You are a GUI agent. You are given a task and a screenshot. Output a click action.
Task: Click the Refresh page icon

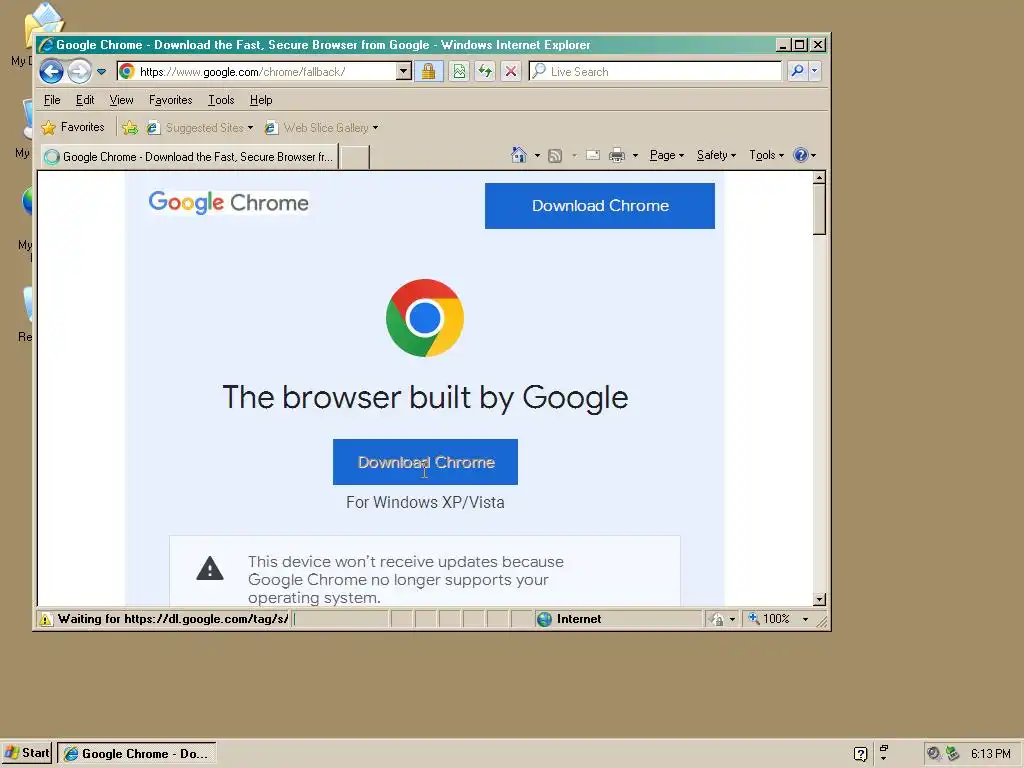click(485, 71)
